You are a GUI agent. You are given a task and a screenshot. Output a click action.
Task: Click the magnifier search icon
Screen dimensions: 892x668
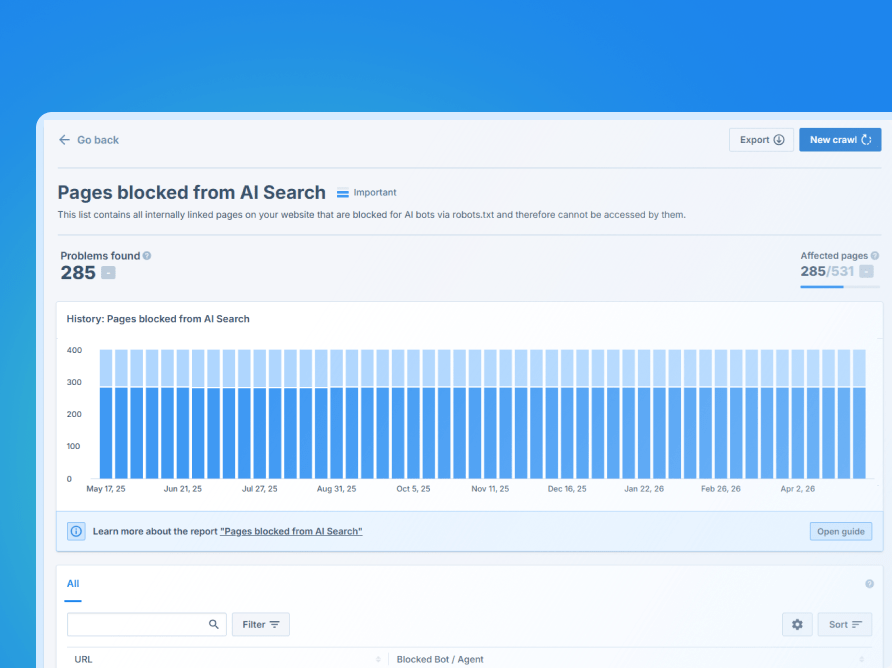pyautogui.click(x=213, y=624)
